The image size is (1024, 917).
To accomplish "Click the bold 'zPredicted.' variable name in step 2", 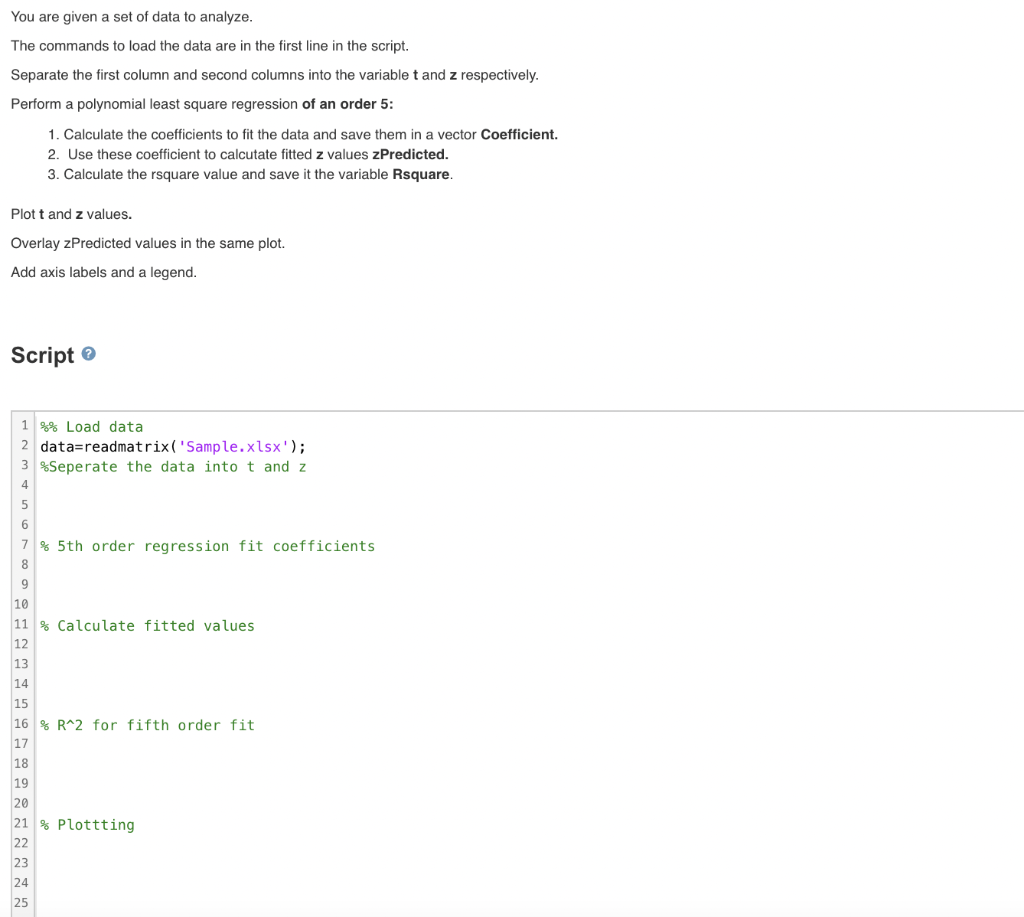I will (x=410, y=154).
